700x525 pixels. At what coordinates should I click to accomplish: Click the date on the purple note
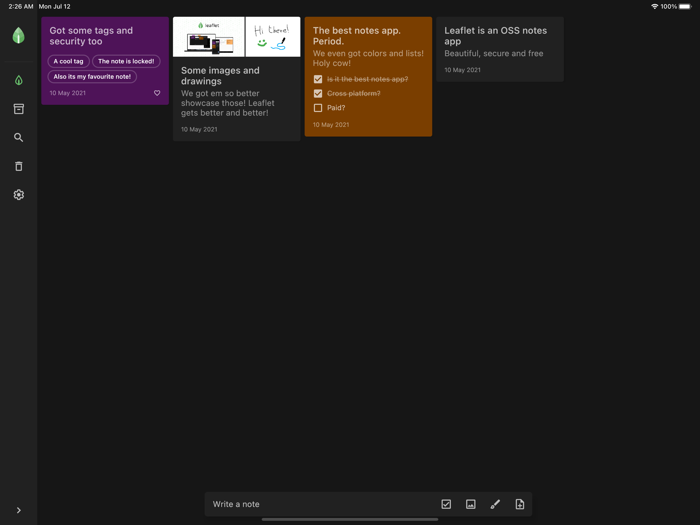[x=67, y=93]
